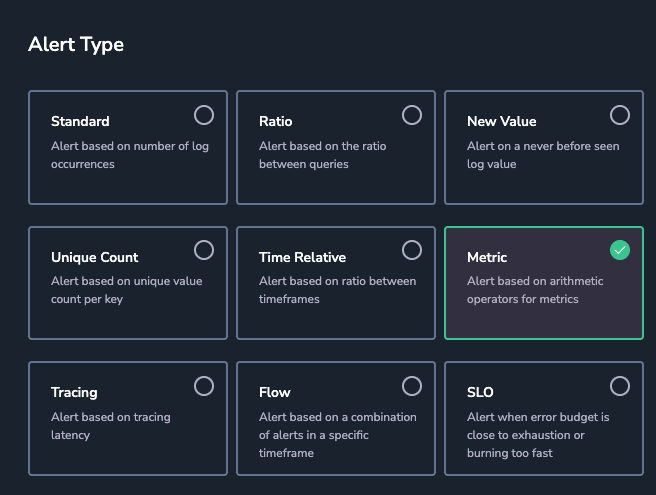The image size is (656, 495).
Task: Click the Time Relative card description
Action: tap(337, 290)
